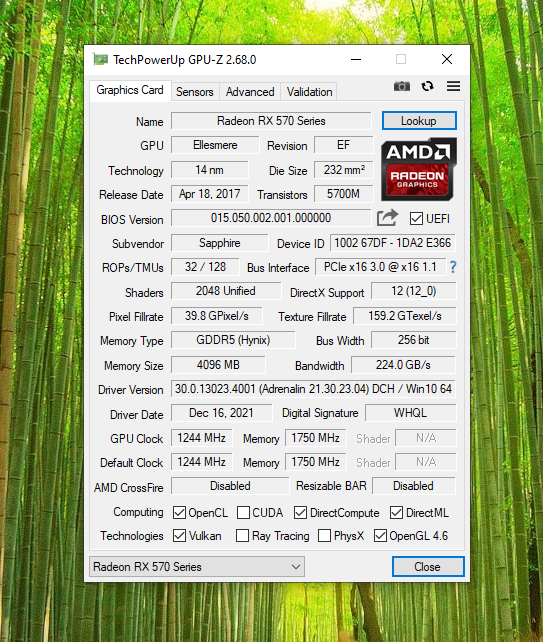
Task: Toggle the UEFI checkbox
Action: click(416, 219)
